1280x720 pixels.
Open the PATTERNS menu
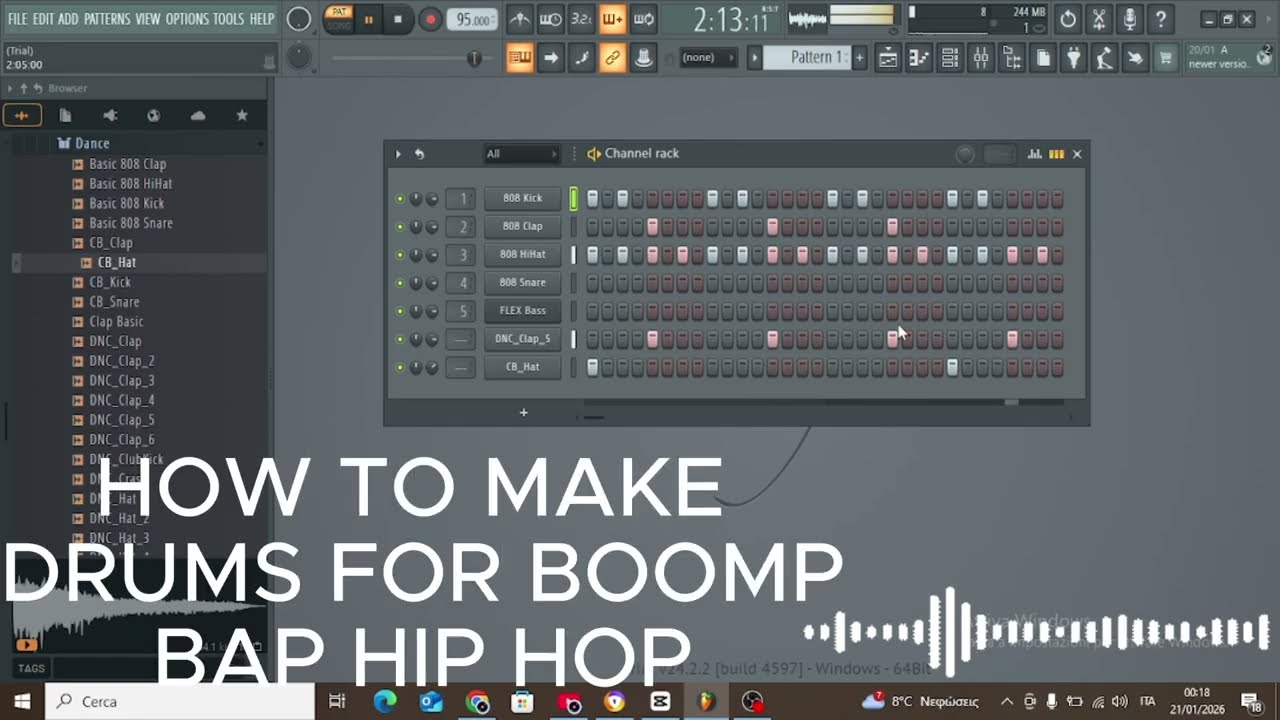pos(107,19)
